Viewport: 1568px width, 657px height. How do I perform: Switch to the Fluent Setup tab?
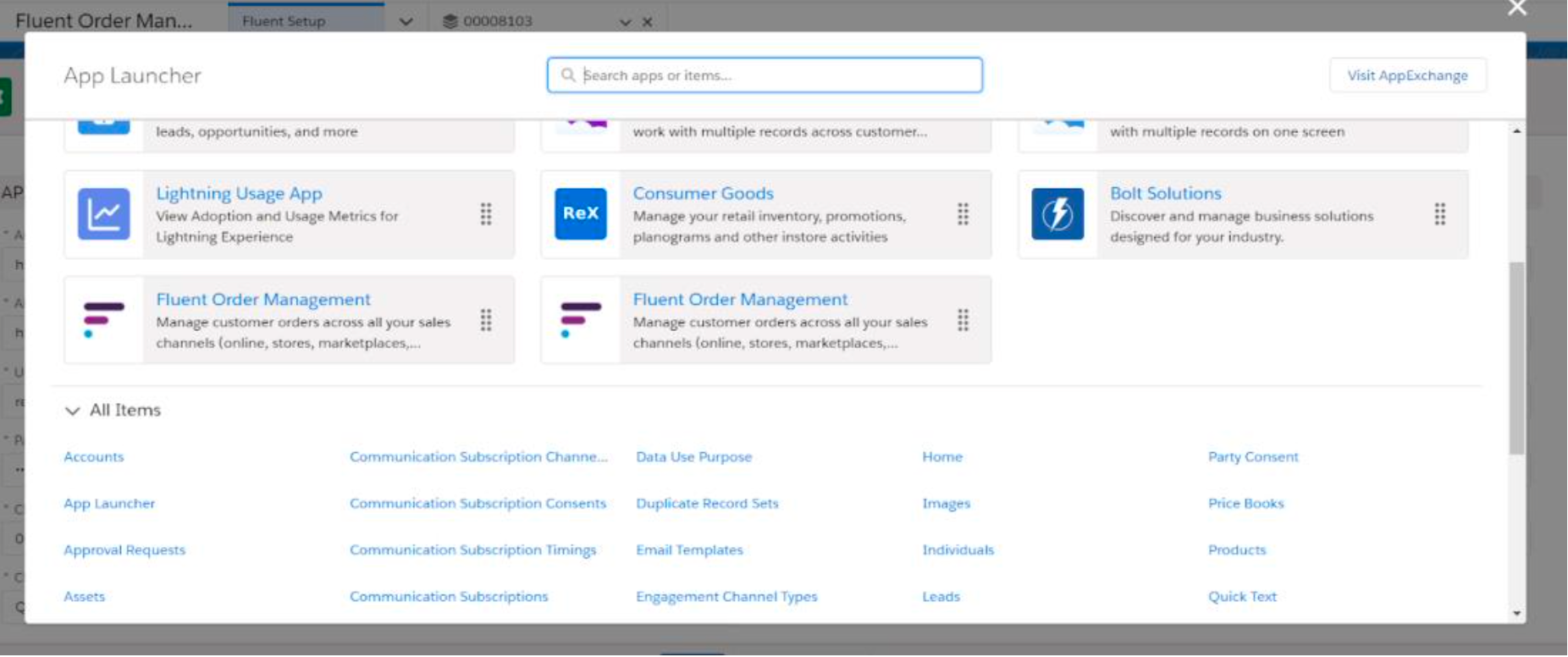coord(284,21)
